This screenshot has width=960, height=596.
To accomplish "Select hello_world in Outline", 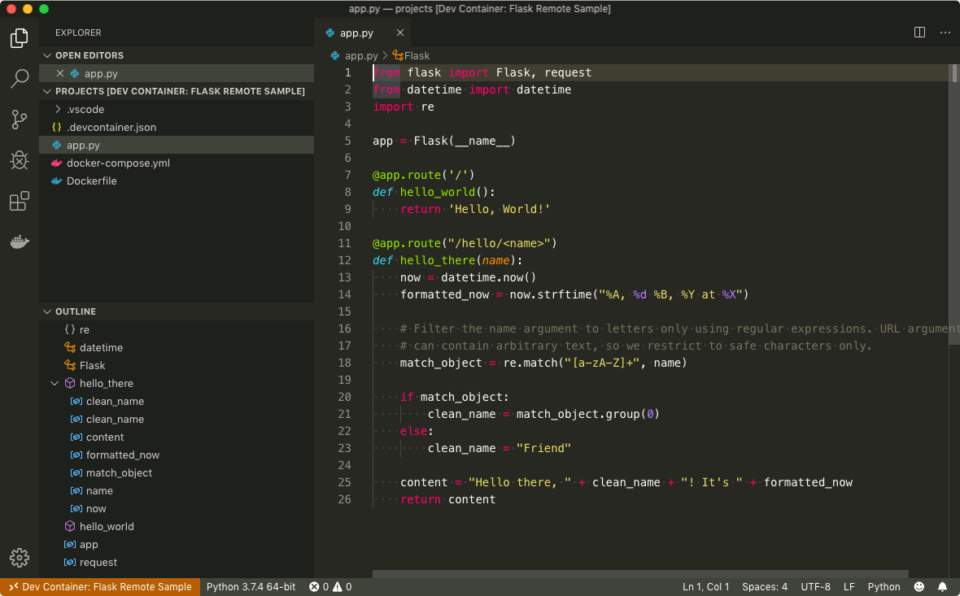I will [x=176, y=526].
